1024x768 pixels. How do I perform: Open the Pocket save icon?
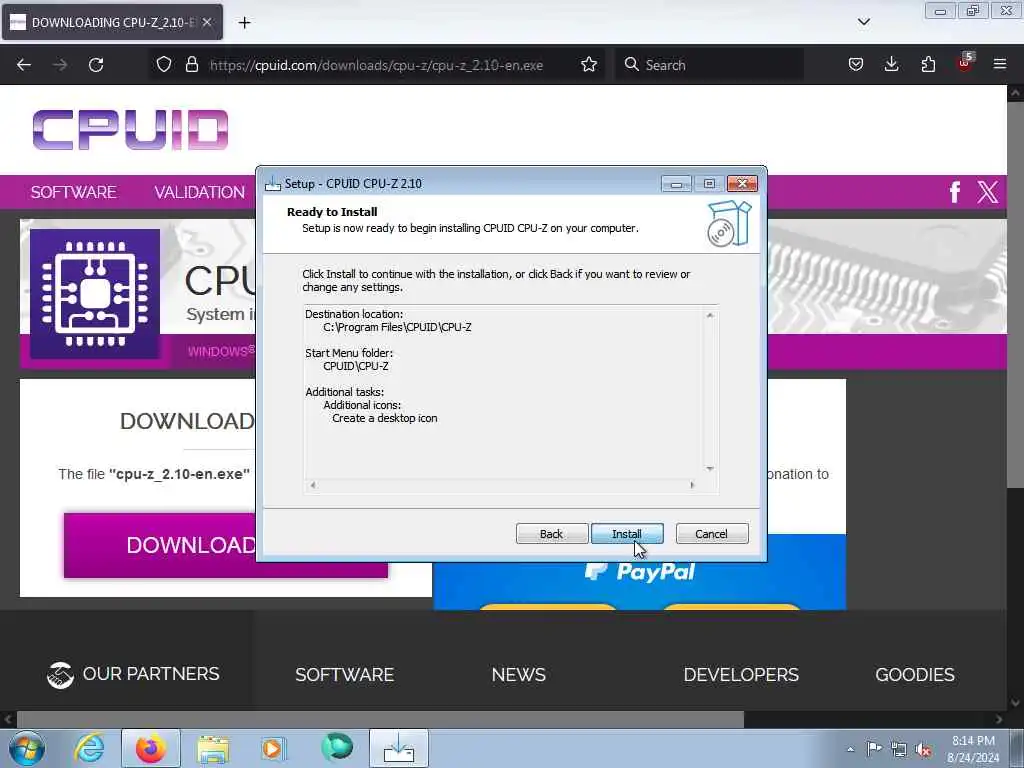tap(856, 65)
